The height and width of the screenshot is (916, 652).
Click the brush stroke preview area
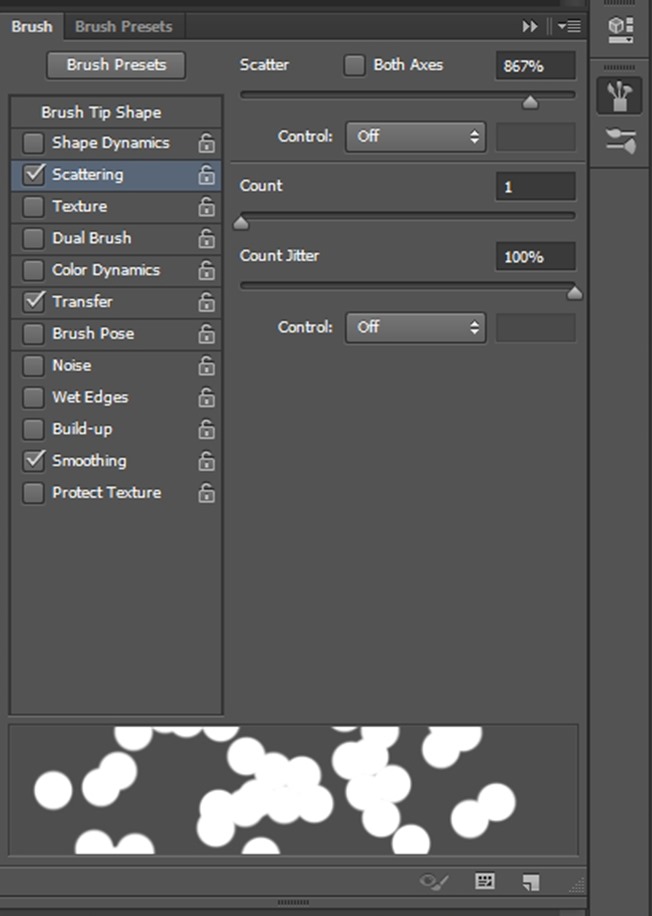click(x=293, y=790)
